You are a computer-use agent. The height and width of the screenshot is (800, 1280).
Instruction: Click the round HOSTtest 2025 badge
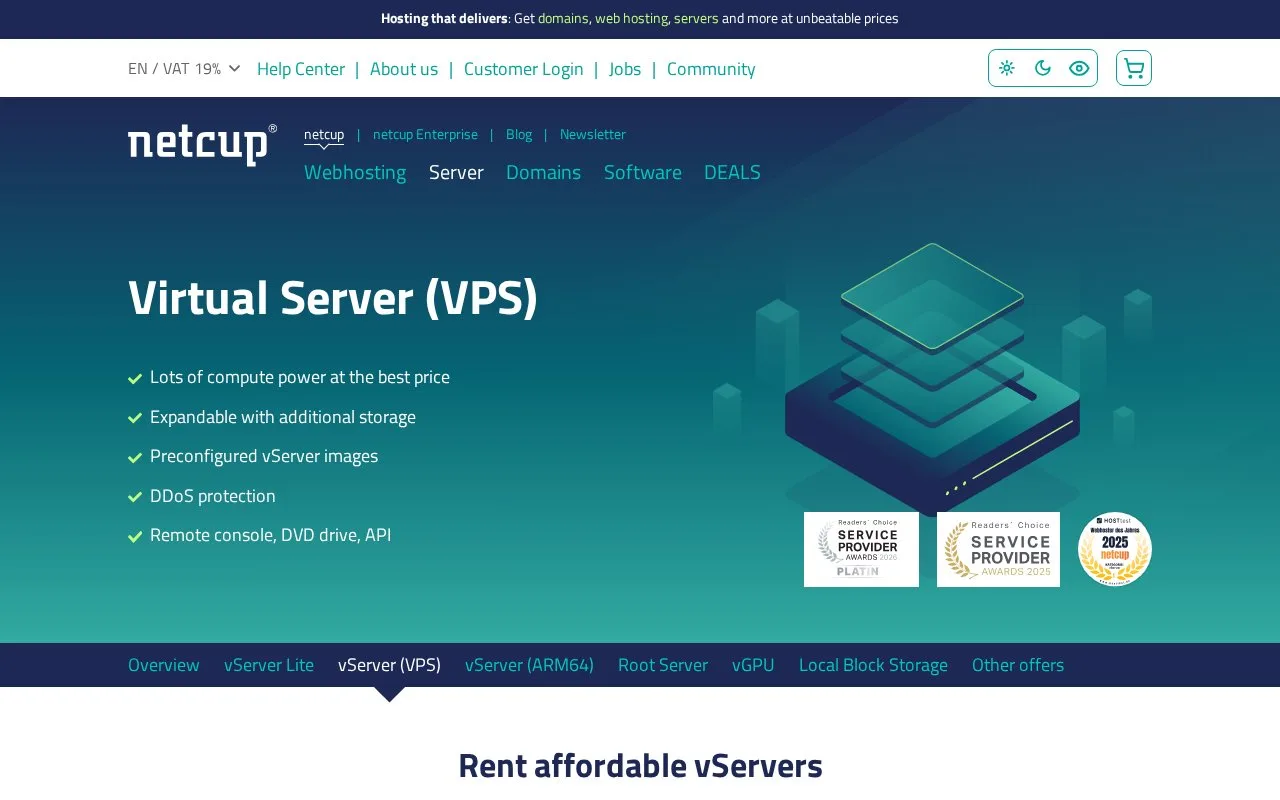pyautogui.click(x=1115, y=549)
